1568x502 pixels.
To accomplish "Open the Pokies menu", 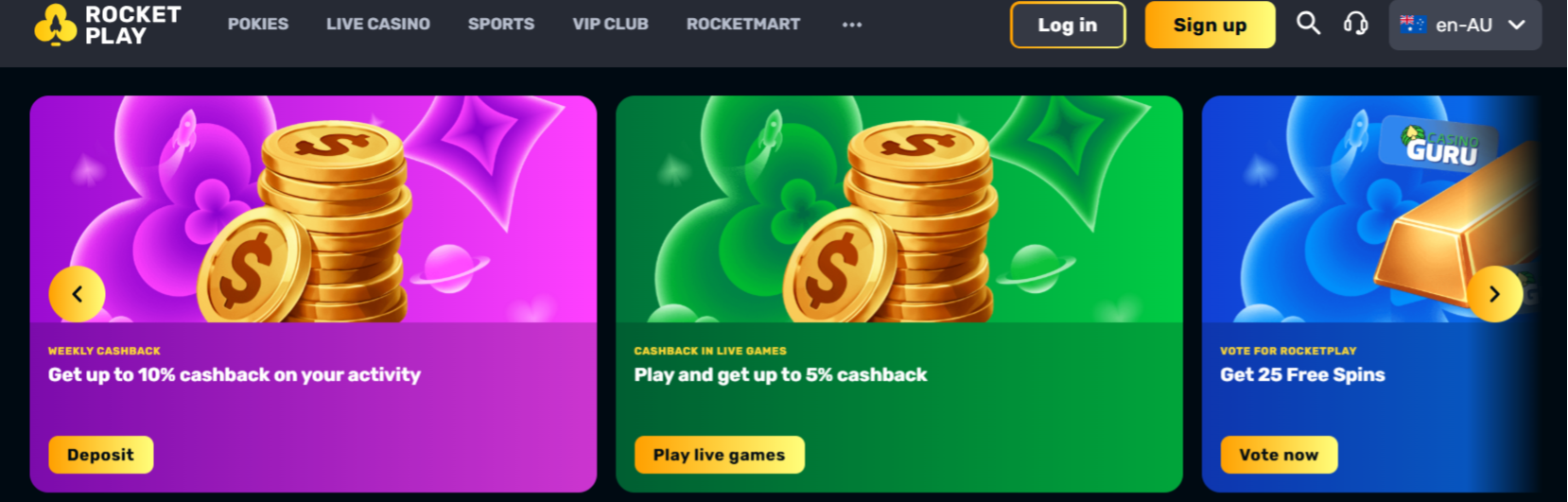I will pos(258,24).
